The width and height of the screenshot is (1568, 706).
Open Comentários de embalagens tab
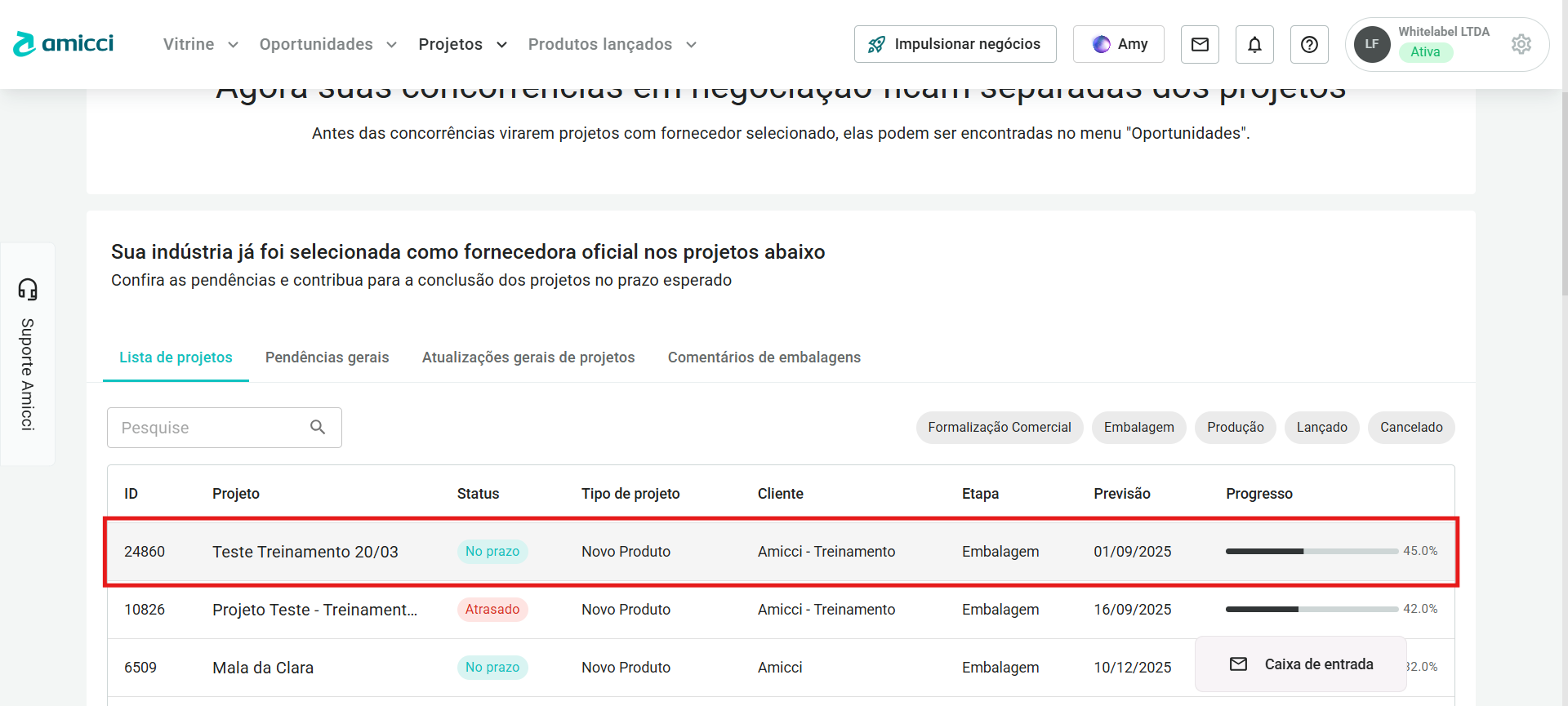click(764, 357)
